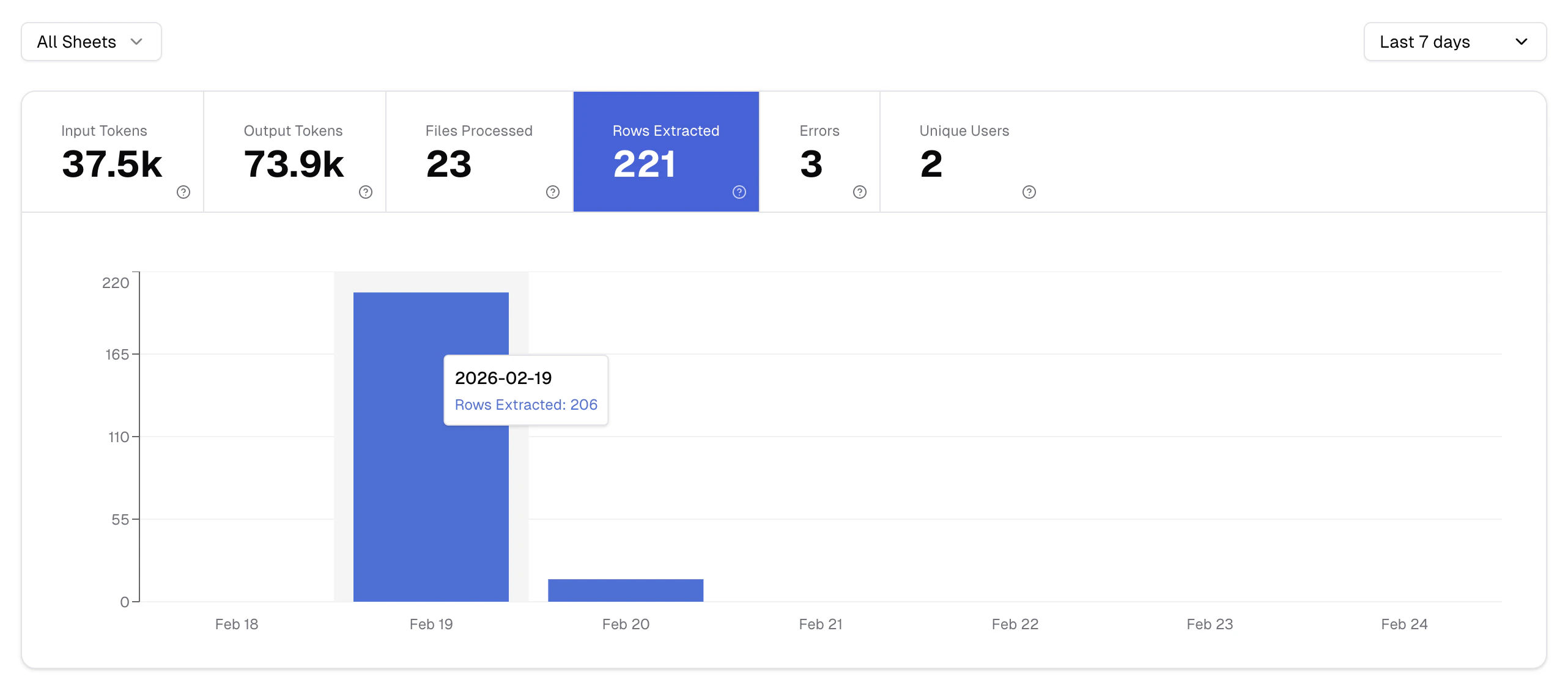Click the 221 Rows Extracted value
Screen dimensions: 1568x691
point(645,164)
